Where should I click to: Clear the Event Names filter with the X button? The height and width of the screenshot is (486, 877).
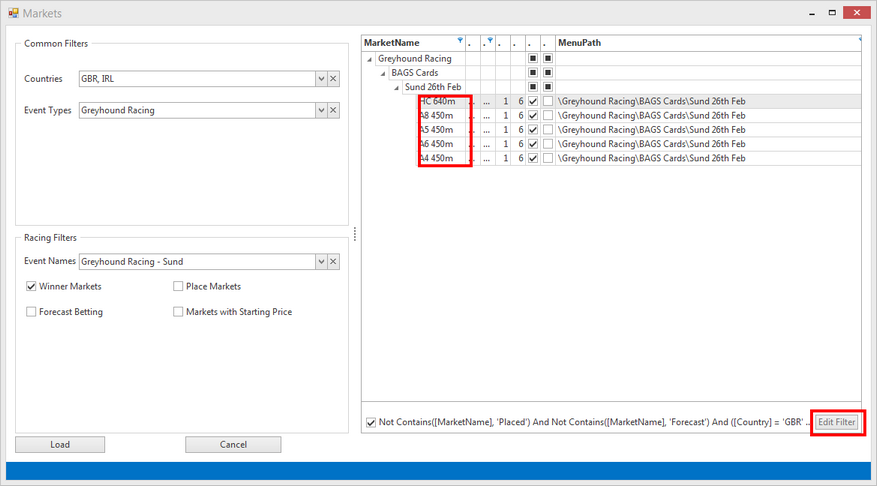[333, 261]
